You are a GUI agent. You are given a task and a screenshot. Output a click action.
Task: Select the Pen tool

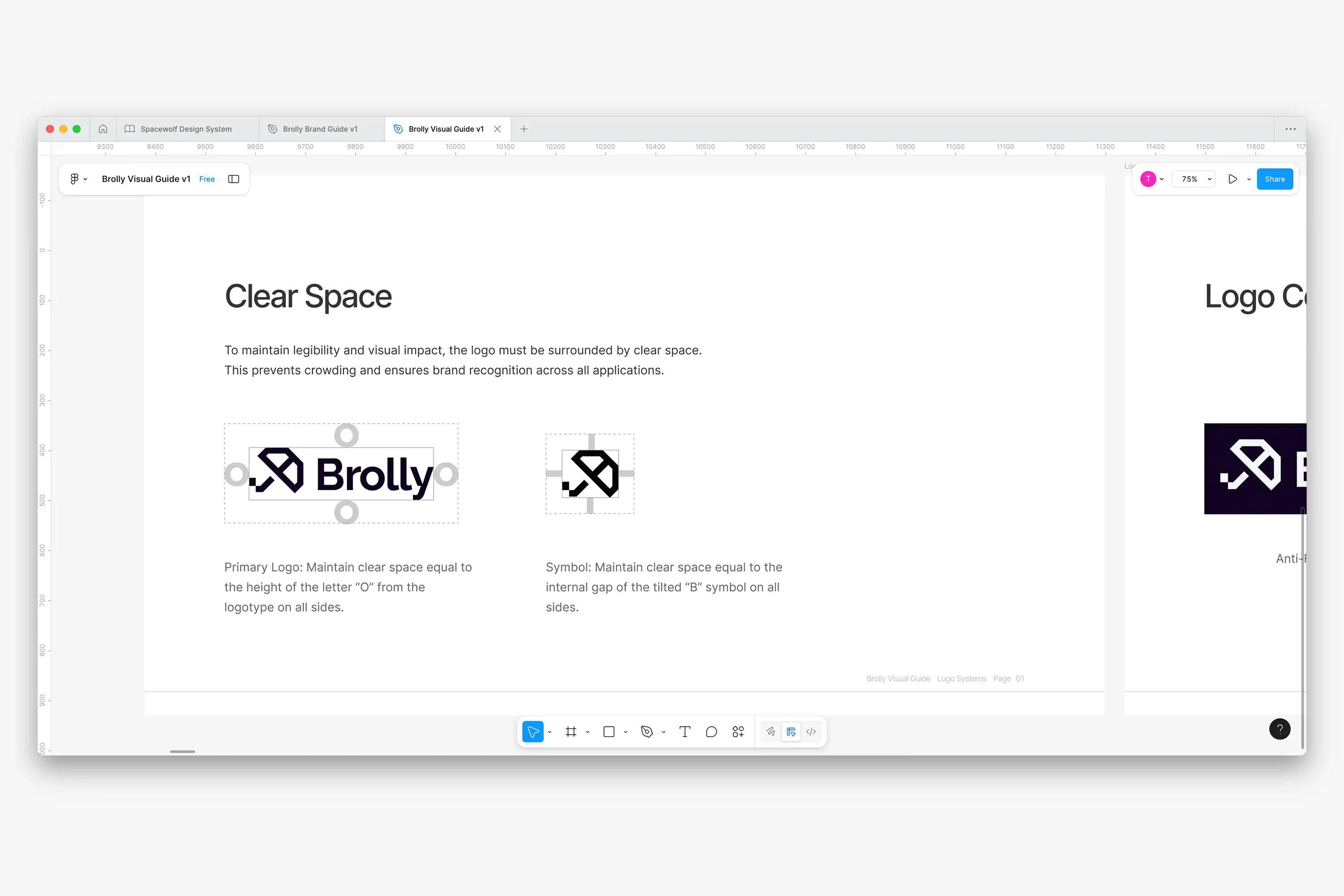click(647, 732)
